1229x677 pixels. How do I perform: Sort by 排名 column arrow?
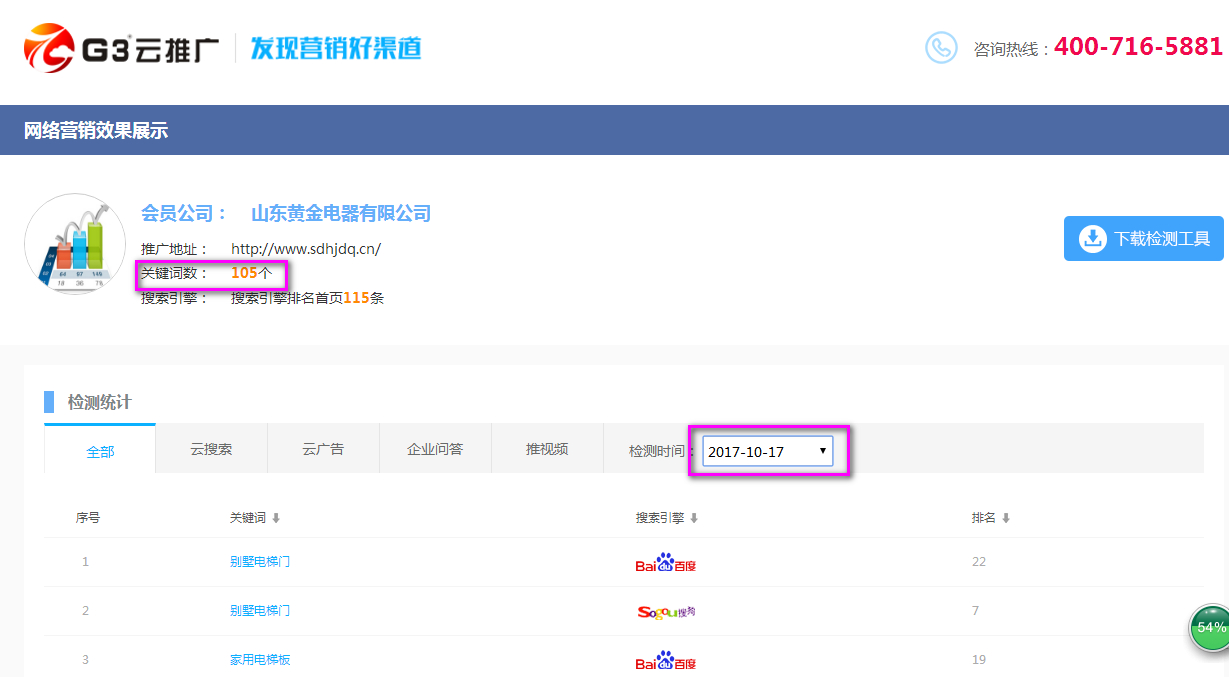point(1006,518)
